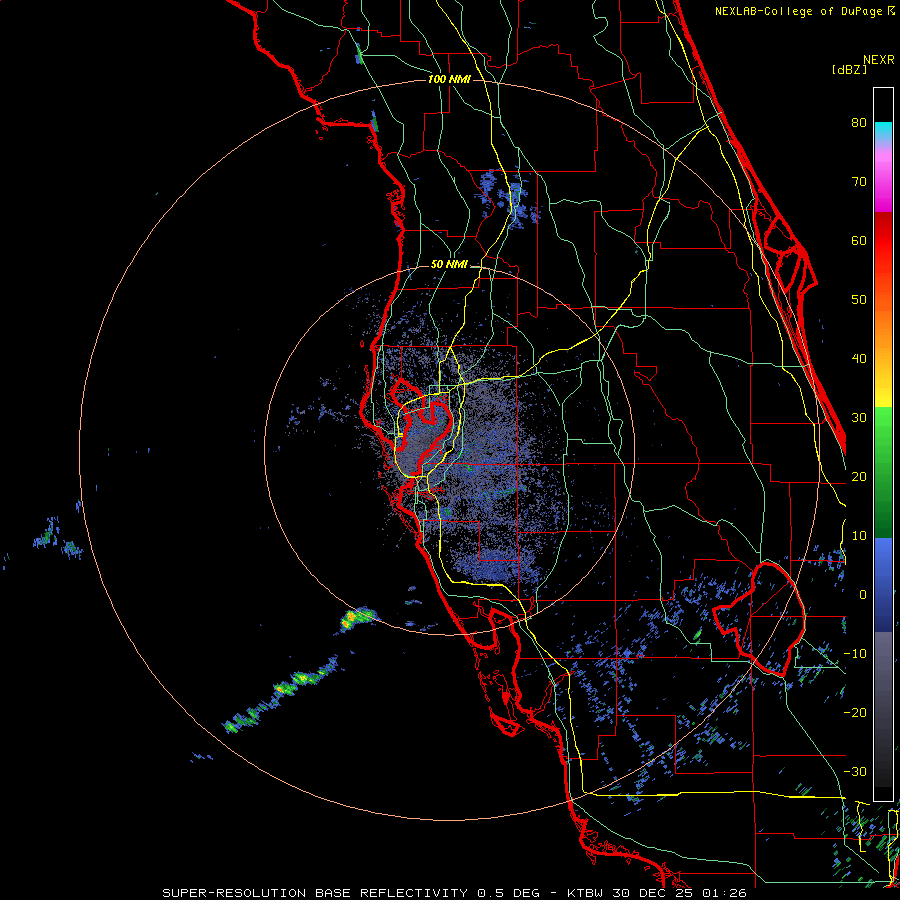This screenshot has height=900, width=900.
Task: Click the NEXR label above the color scale
Action: [x=878, y=60]
